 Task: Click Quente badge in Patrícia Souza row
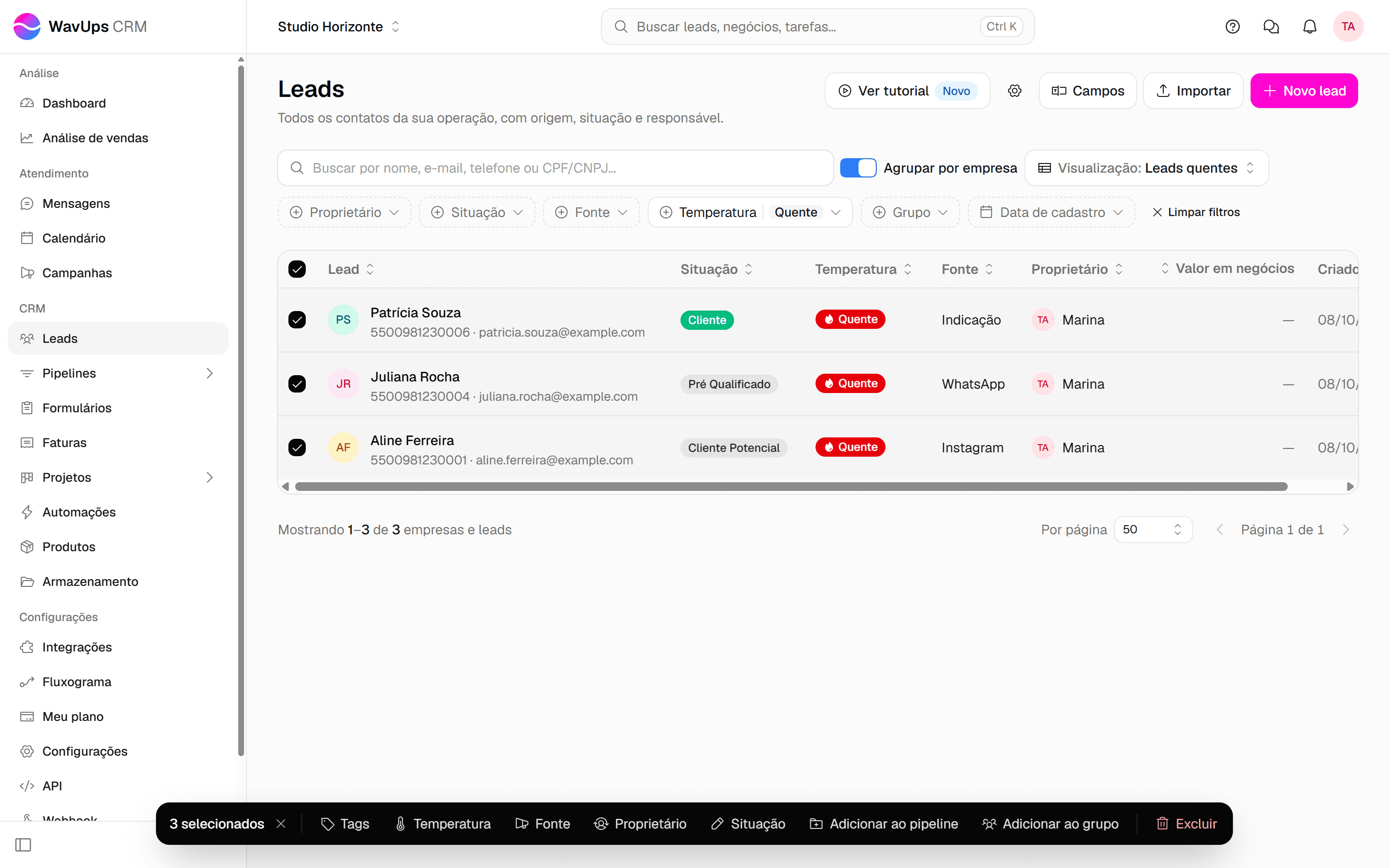[x=850, y=319]
